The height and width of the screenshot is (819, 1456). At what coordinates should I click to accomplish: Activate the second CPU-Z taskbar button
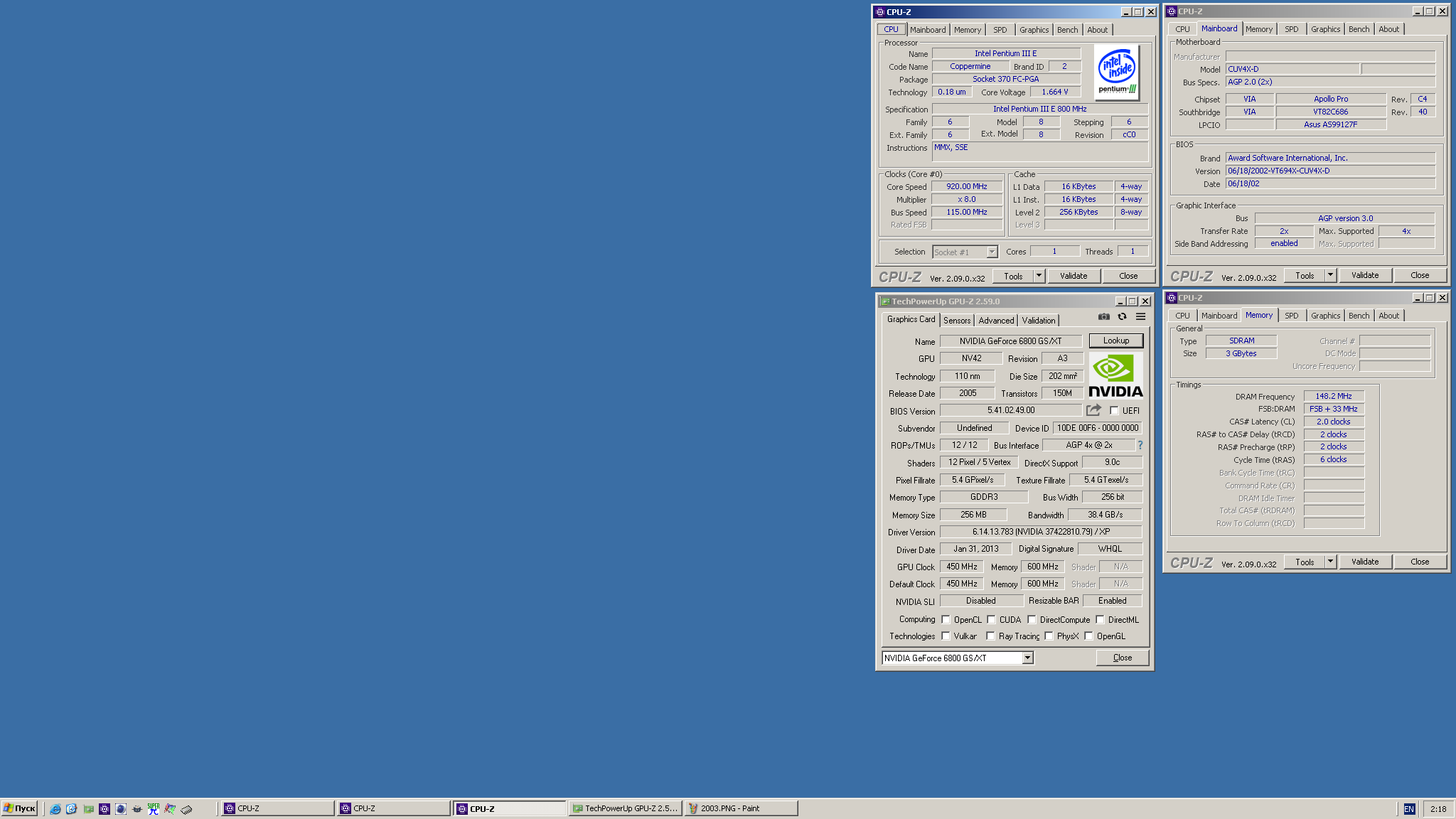point(393,808)
